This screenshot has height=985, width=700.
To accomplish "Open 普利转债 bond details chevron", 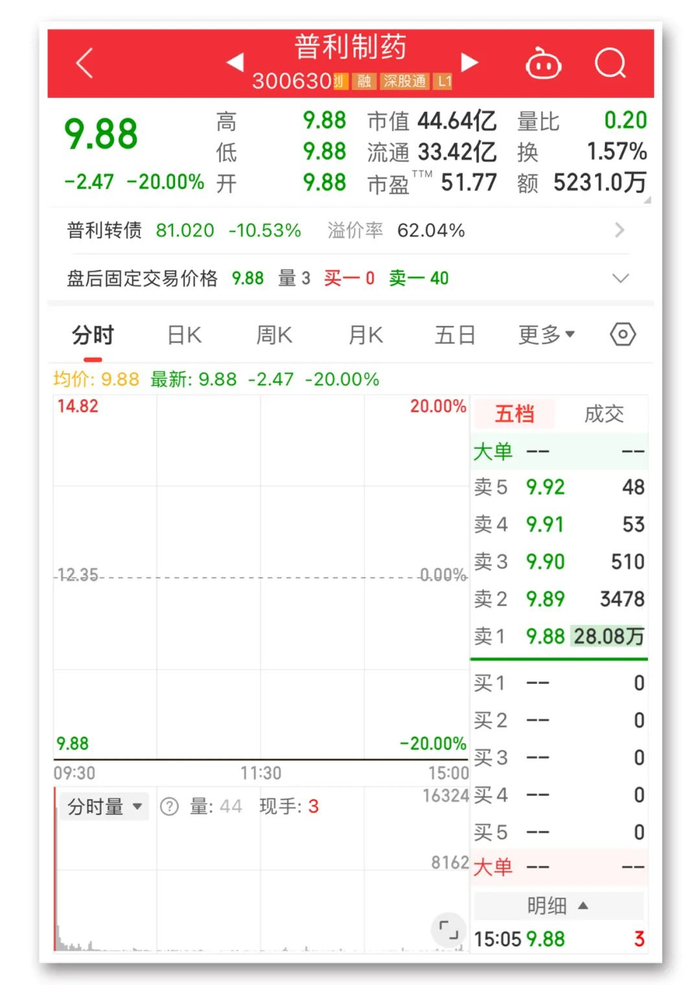I will point(620,230).
